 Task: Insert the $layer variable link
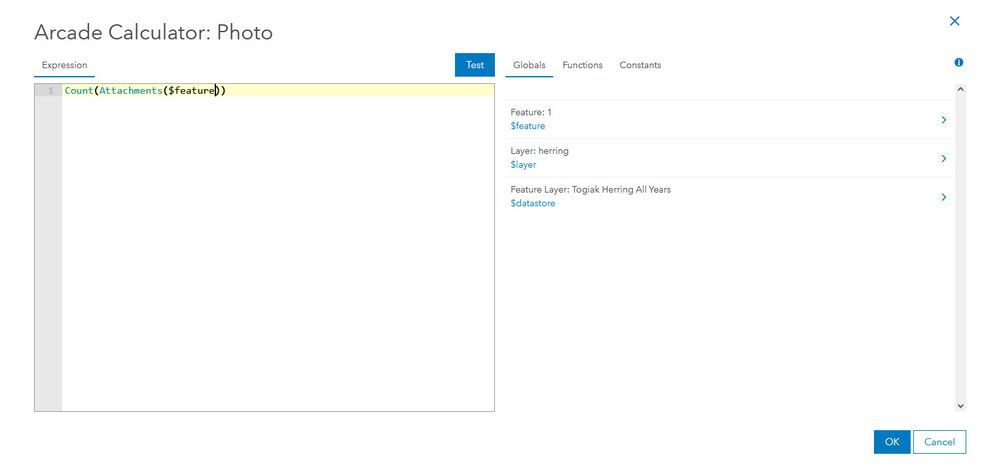click(523, 165)
